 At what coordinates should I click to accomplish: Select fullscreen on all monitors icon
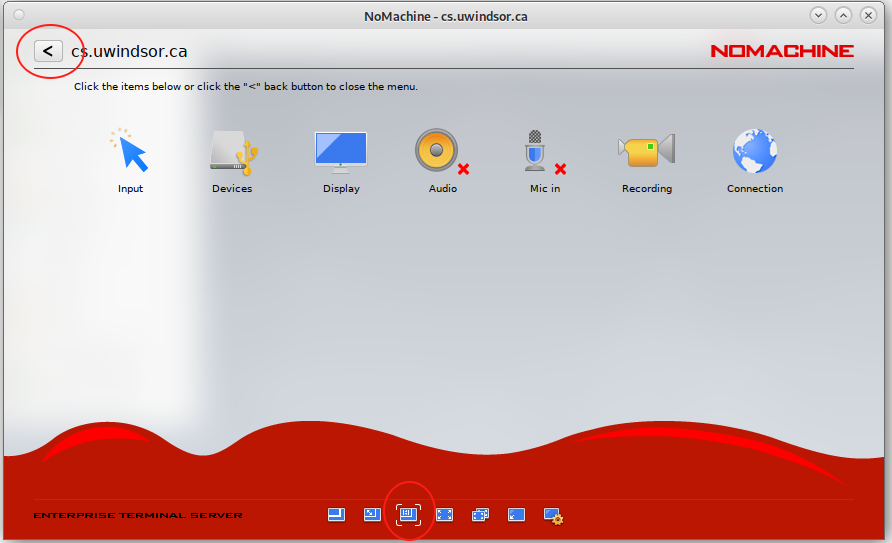(x=480, y=515)
